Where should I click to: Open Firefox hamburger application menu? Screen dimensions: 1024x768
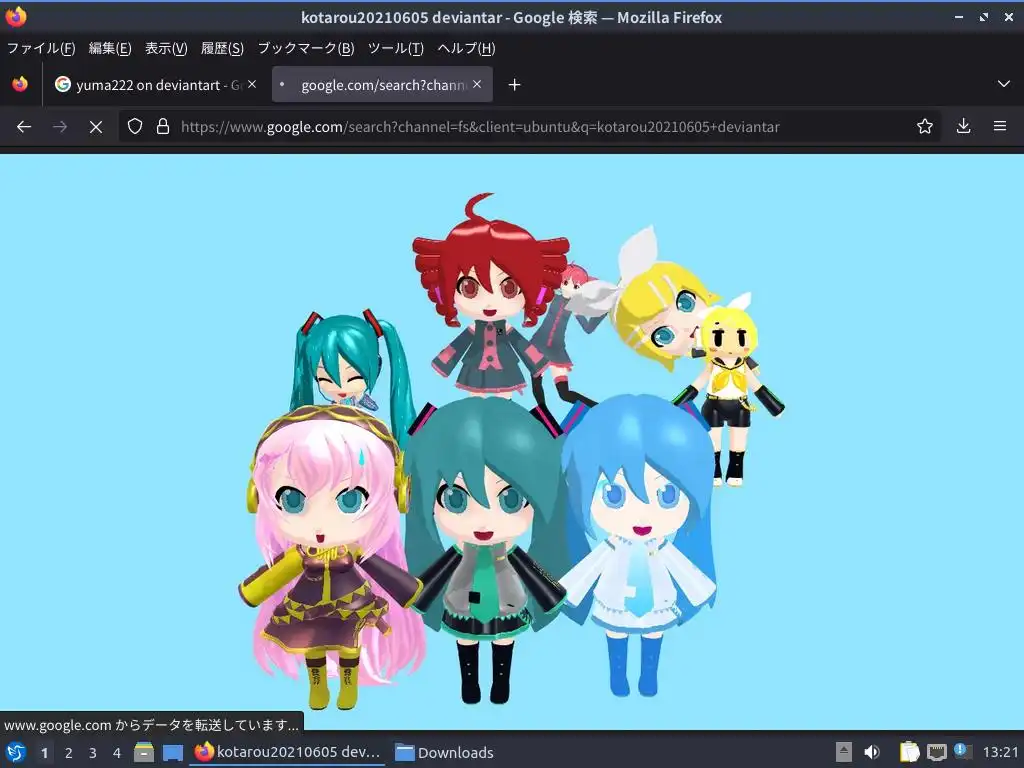pos(1000,126)
